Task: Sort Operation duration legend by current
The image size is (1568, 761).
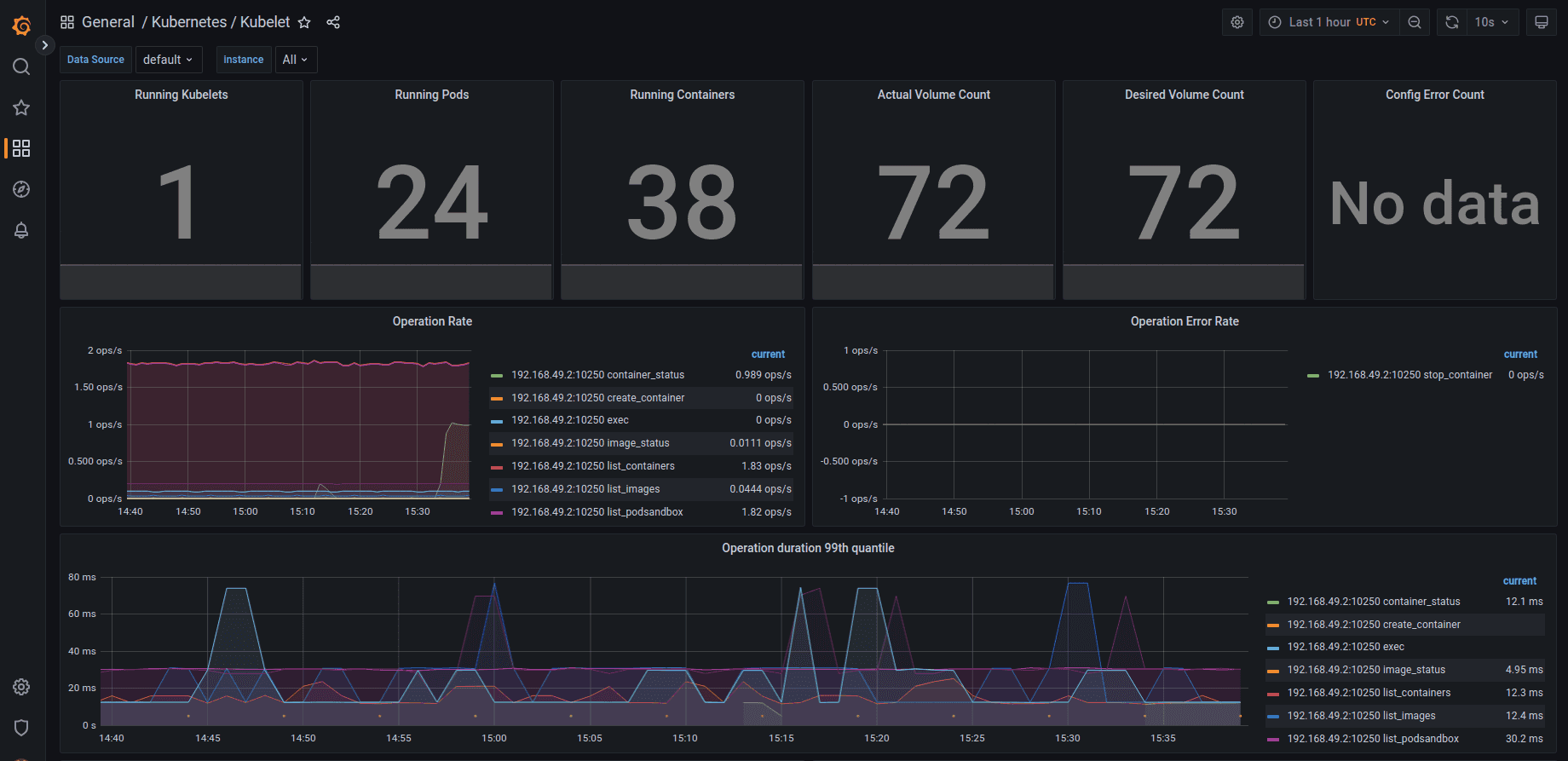Action: (x=1519, y=581)
